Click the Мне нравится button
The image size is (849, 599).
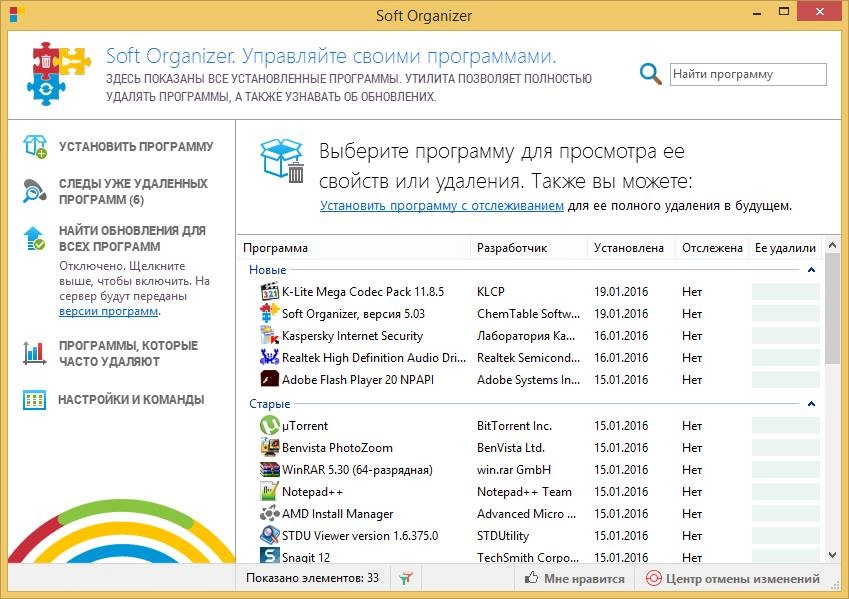(x=574, y=578)
